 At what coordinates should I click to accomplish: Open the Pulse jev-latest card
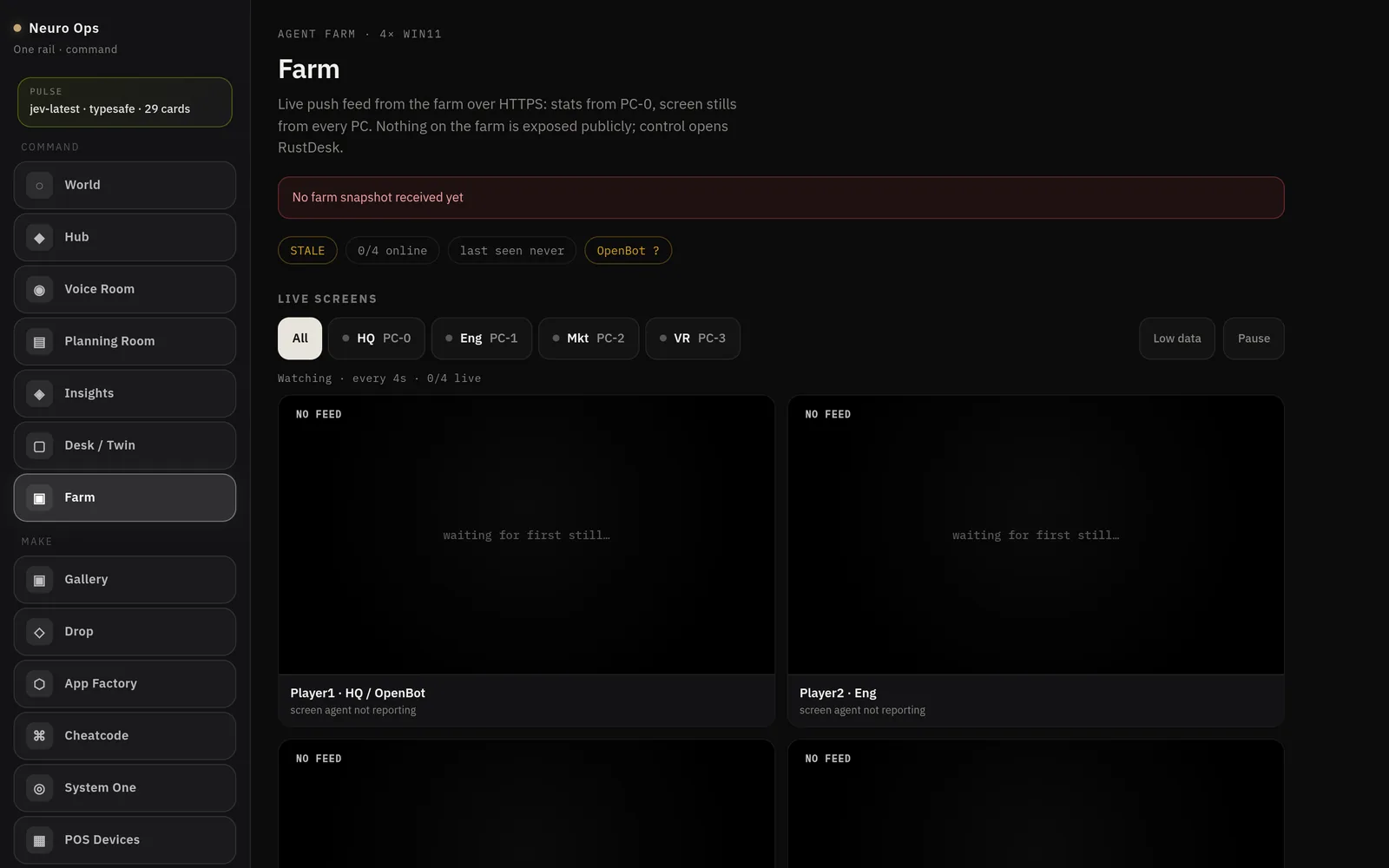[x=125, y=102]
